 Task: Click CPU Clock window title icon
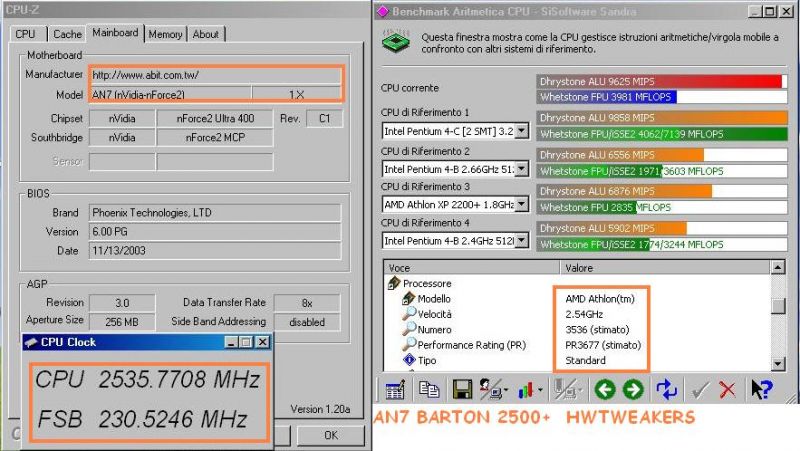(x=31, y=342)
